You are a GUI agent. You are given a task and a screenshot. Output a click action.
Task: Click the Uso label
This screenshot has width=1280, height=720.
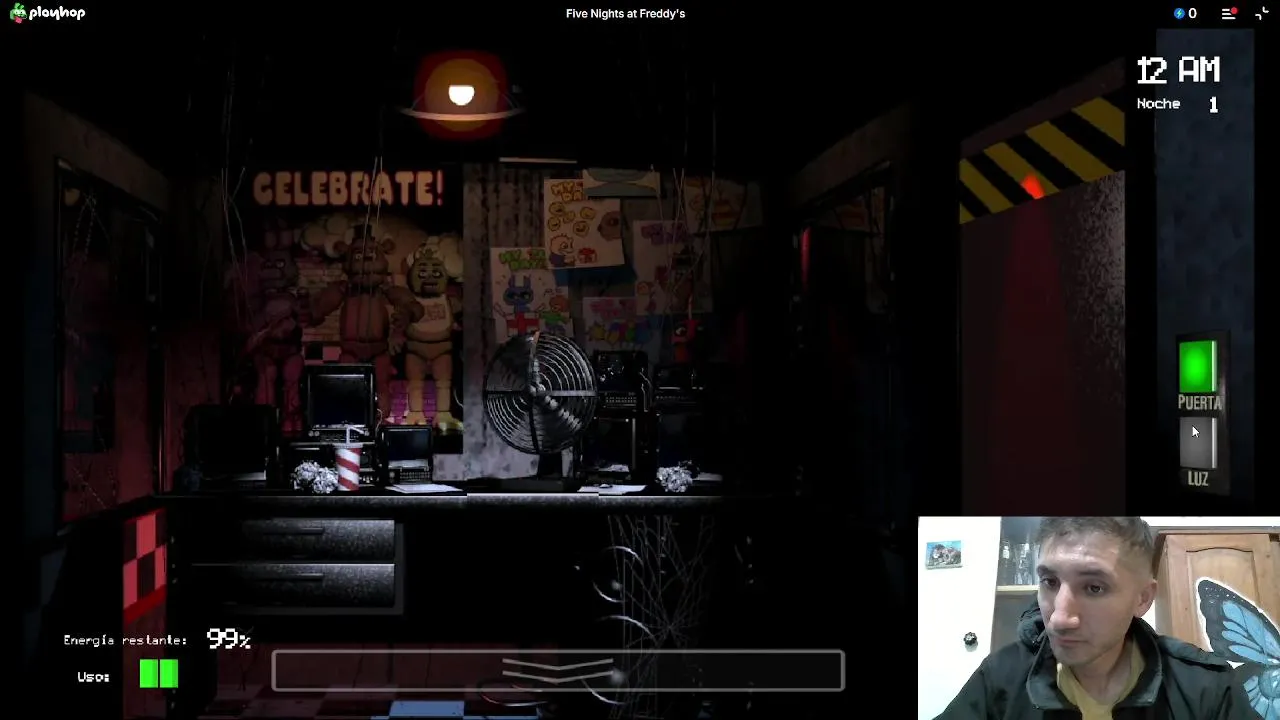93,677
